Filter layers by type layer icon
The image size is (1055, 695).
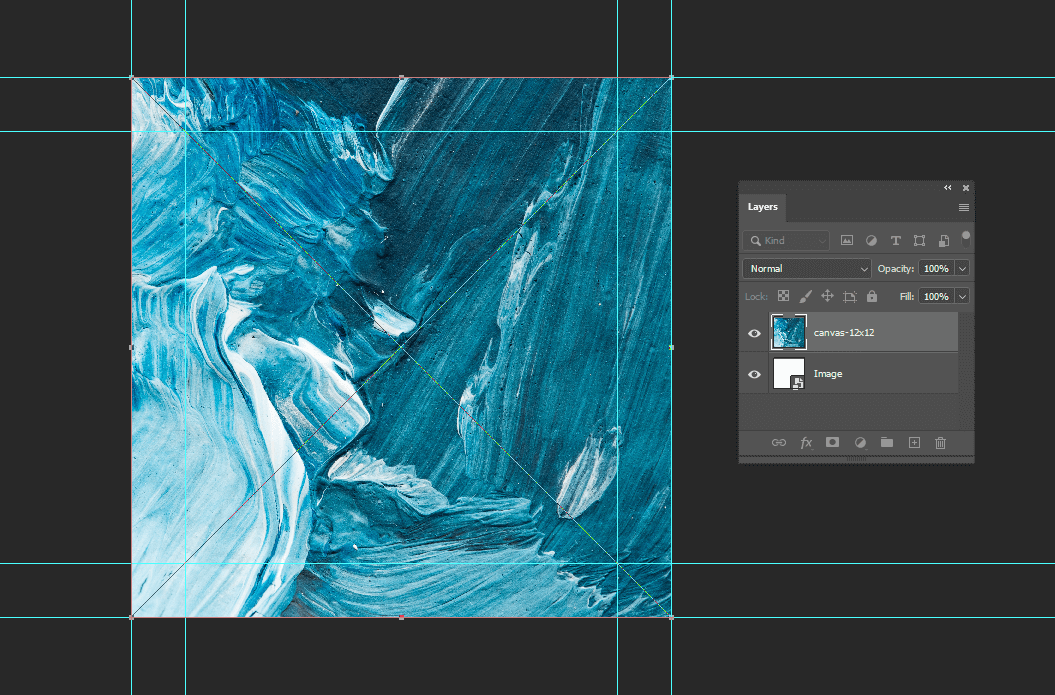895,240
